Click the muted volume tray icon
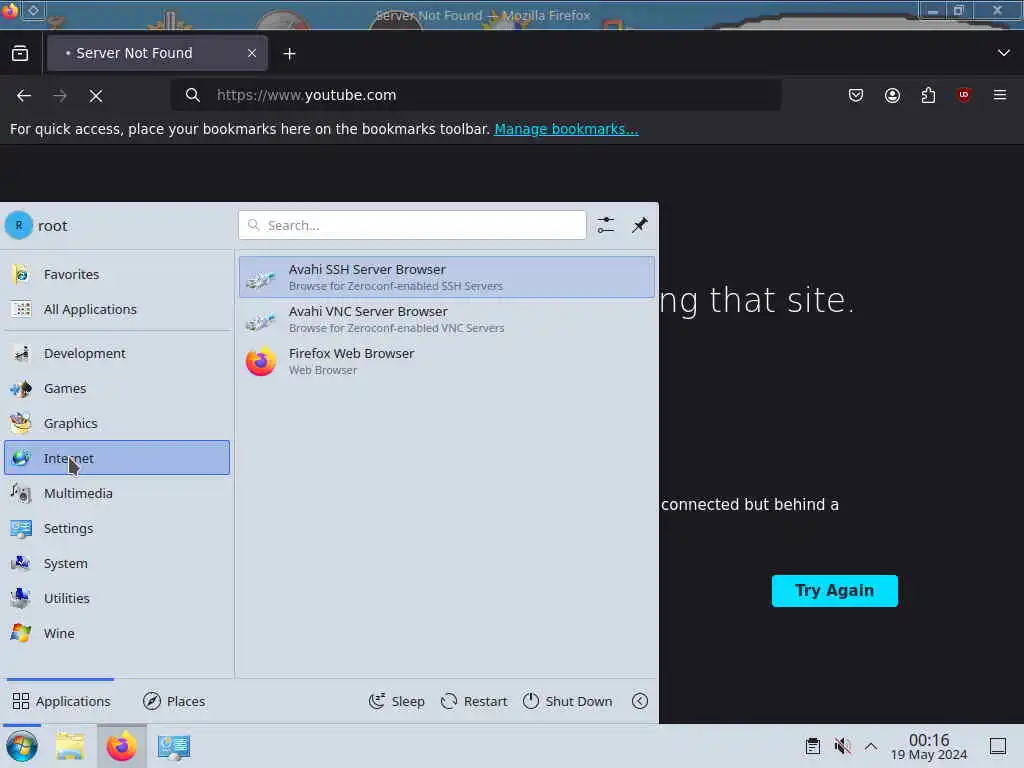1024x768 pixels. [842, 746]
